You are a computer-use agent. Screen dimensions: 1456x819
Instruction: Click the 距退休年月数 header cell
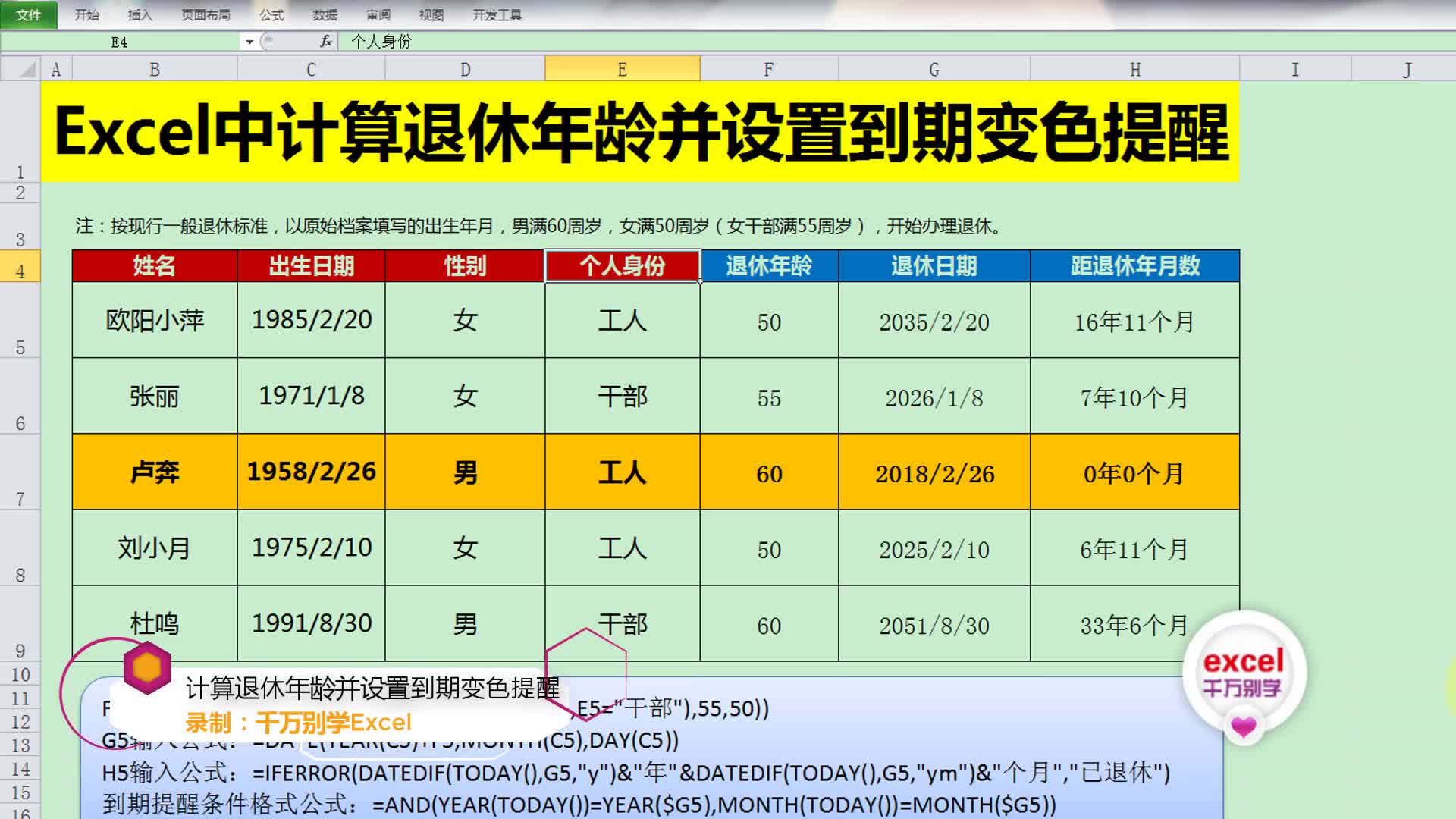1135,266
